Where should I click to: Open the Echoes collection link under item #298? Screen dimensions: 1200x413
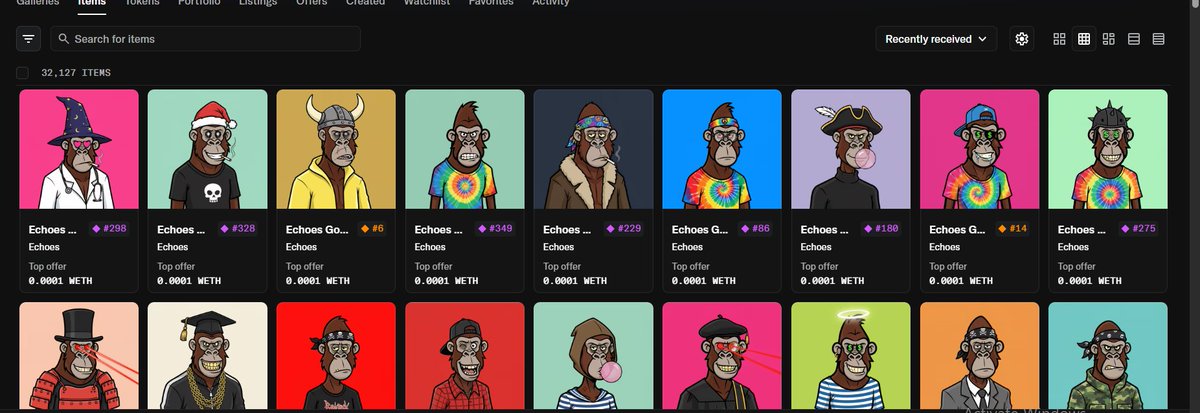coord(43,246)
